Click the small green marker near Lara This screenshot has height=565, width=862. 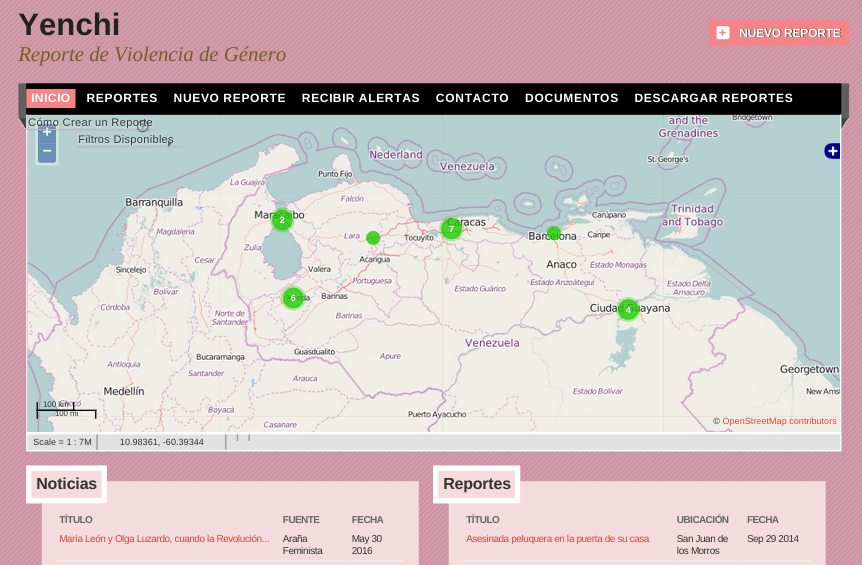point(373,238)
